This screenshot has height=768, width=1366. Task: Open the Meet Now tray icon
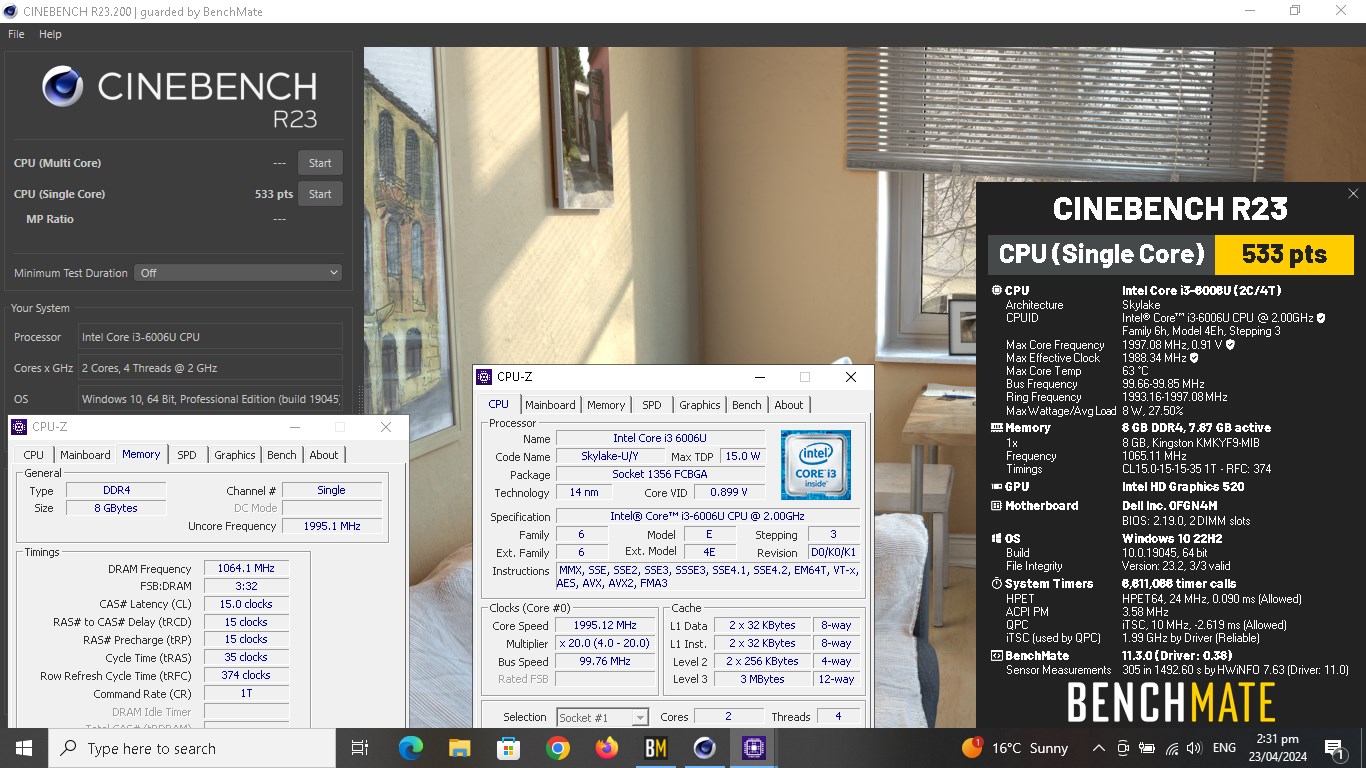[x=1123, y=748]
